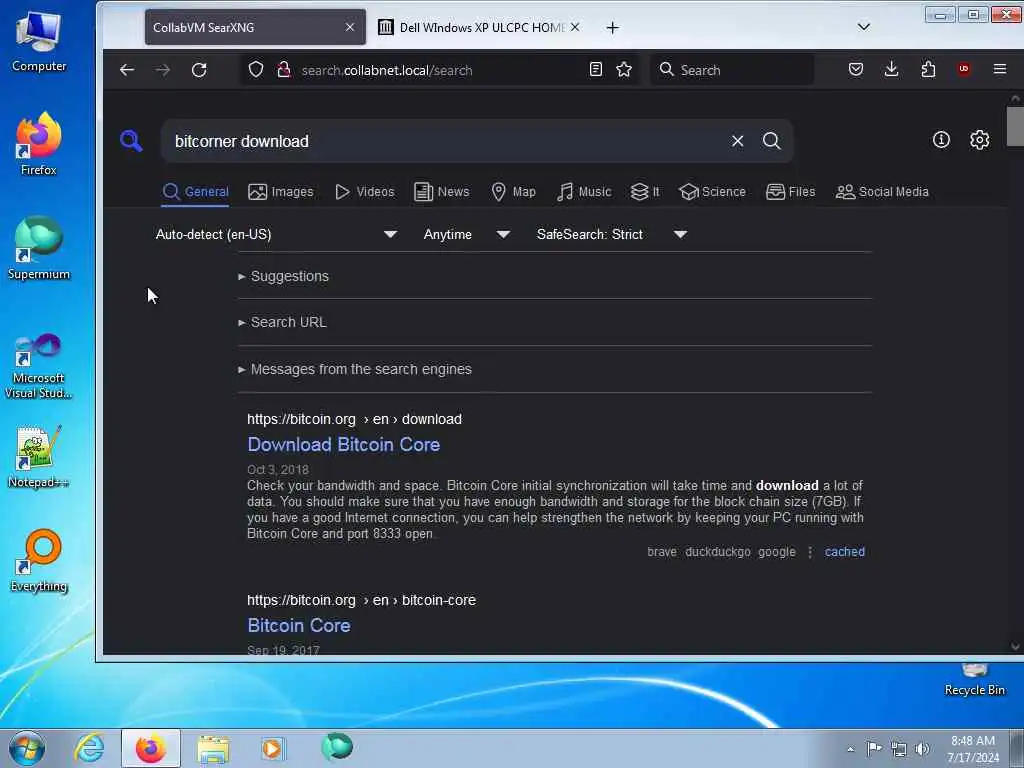Select the Videos search category
Image resolution: width=1024 pixels, height=768 pixels.
[x=364, y=192]
